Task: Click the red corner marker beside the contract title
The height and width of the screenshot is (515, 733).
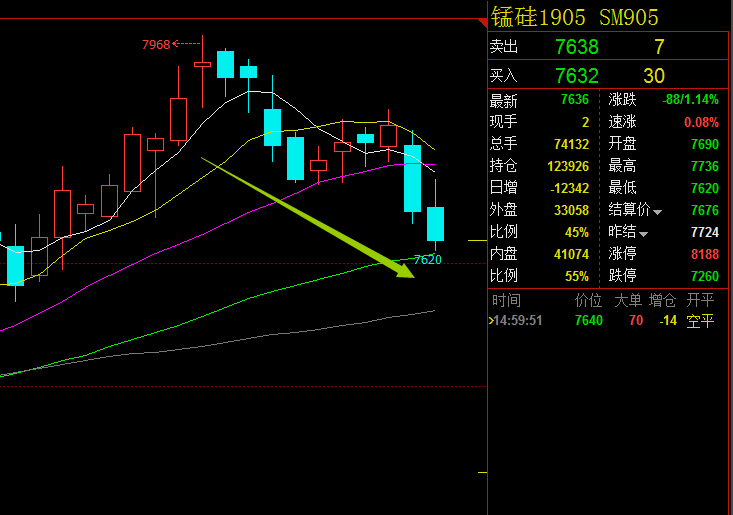Action: point(483,23)
